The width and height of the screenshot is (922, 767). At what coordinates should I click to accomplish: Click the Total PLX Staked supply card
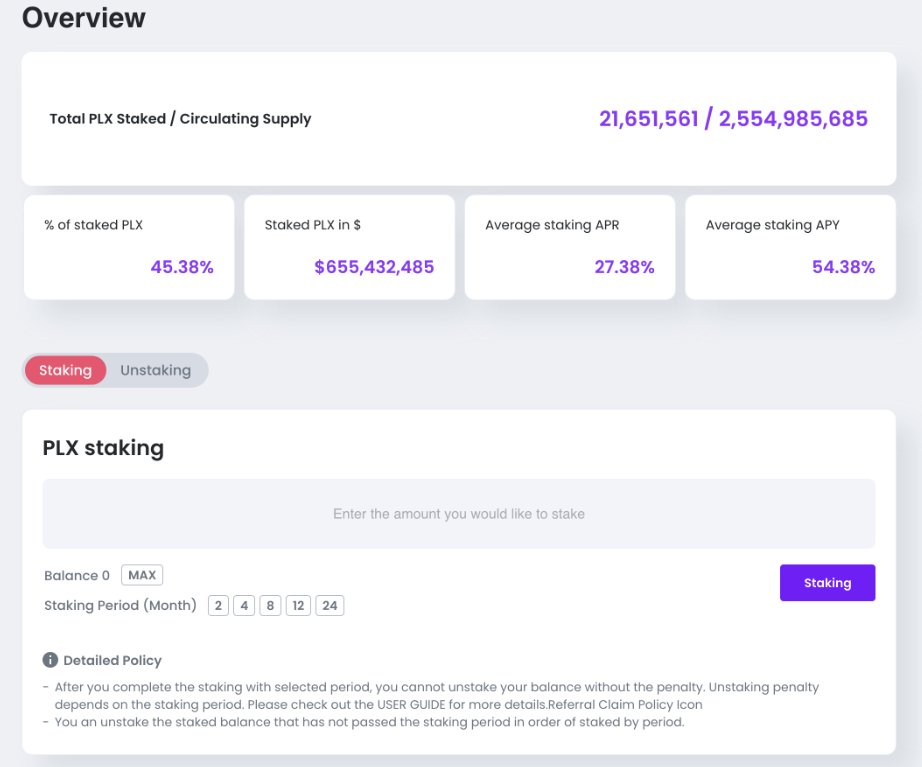[x=459, y=117]
